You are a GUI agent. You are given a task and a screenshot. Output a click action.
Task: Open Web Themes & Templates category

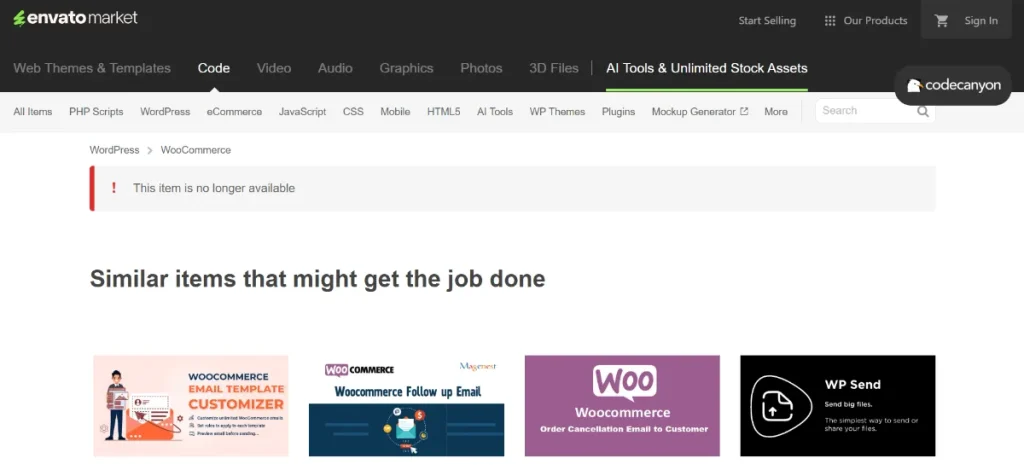[x=92, y=68]
